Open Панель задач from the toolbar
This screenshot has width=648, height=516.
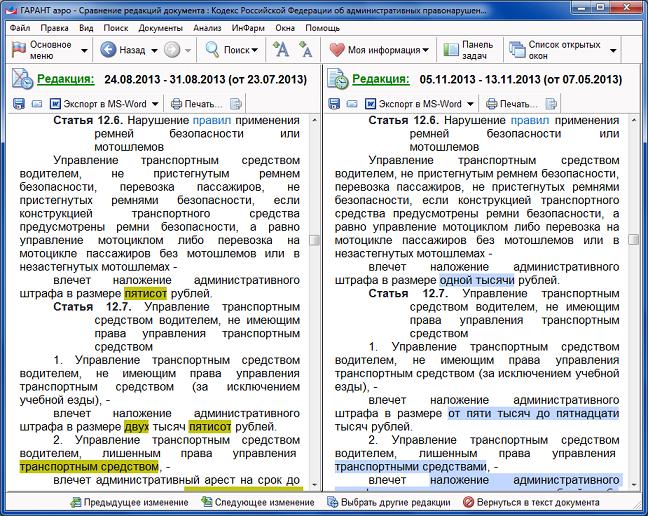click(x=468, y=49)
